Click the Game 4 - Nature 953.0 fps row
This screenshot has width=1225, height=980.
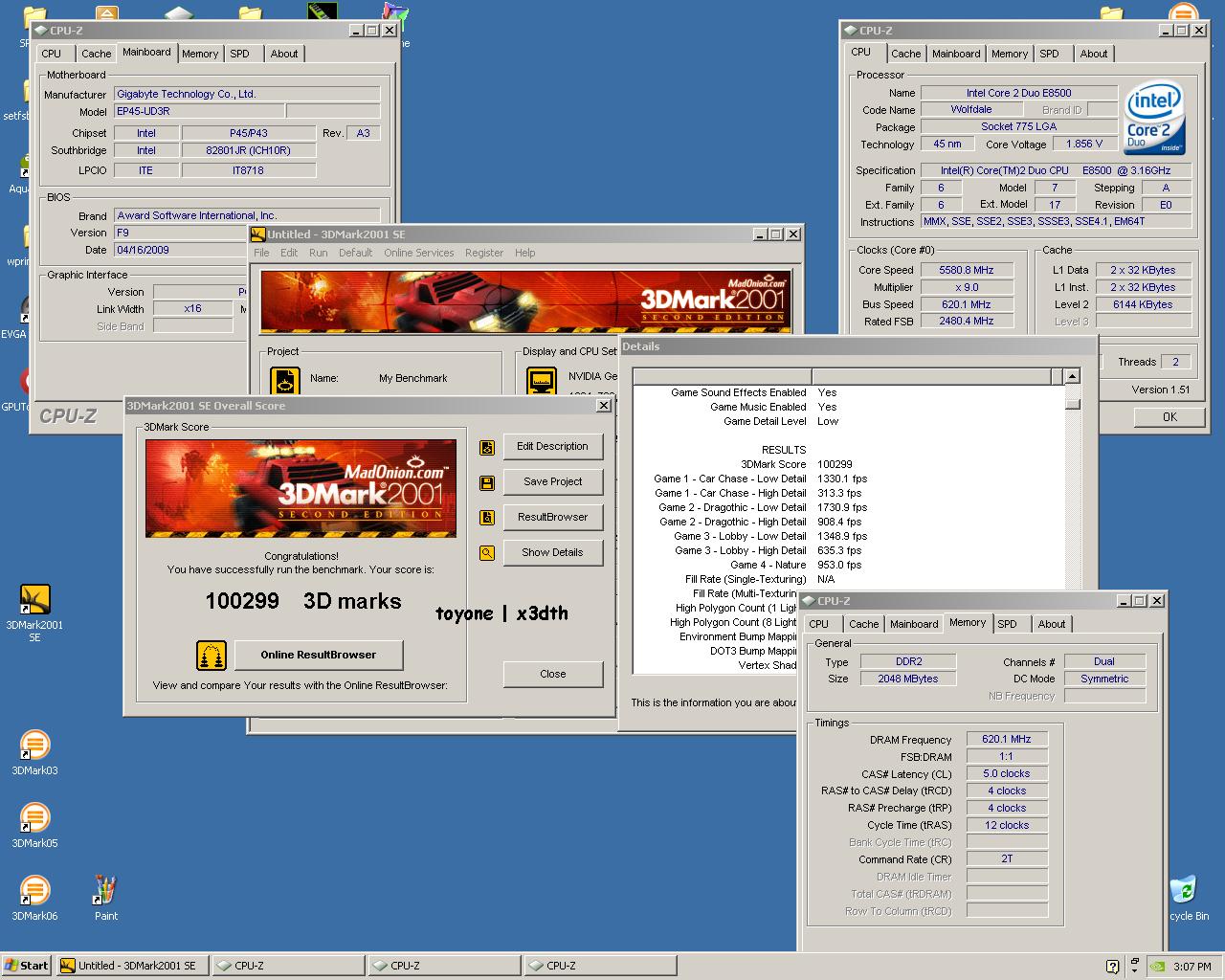point(794,565)
